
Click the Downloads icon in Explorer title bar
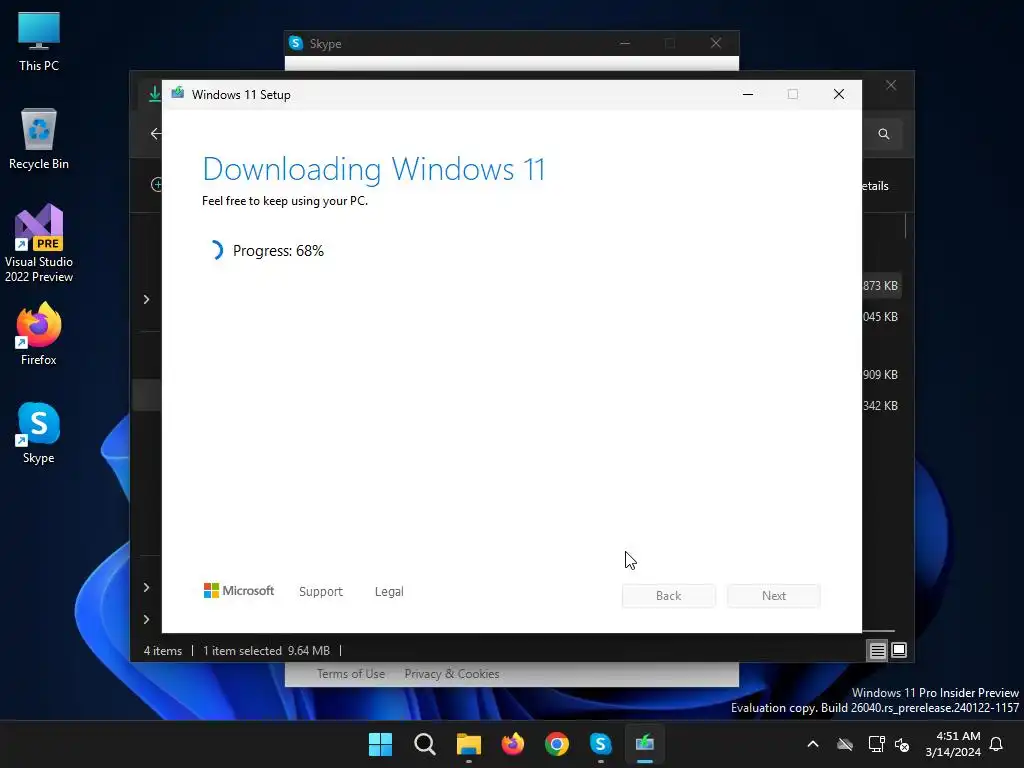[154, 94]
